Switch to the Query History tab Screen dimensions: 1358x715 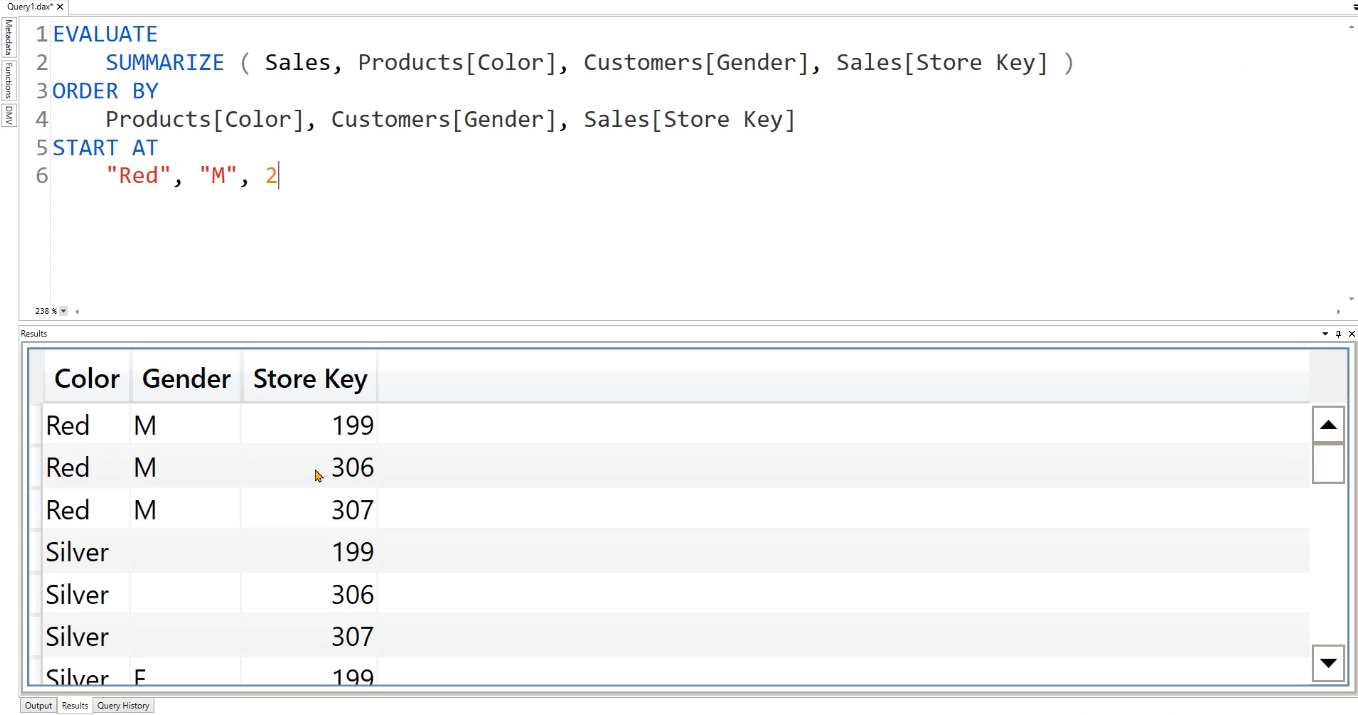[x=123, y=705]
